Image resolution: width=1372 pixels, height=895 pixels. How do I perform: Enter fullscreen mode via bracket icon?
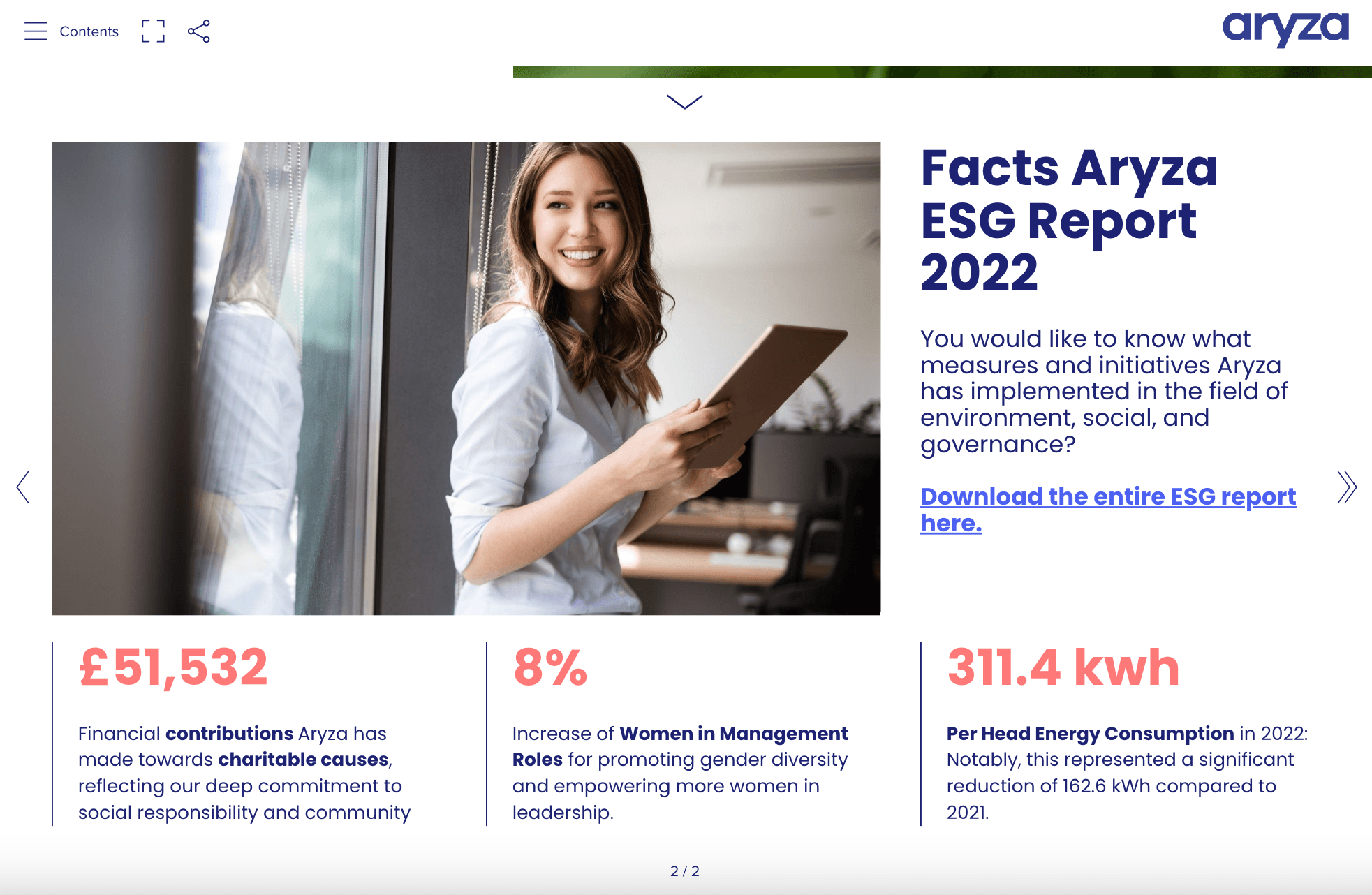click(153, 31)
